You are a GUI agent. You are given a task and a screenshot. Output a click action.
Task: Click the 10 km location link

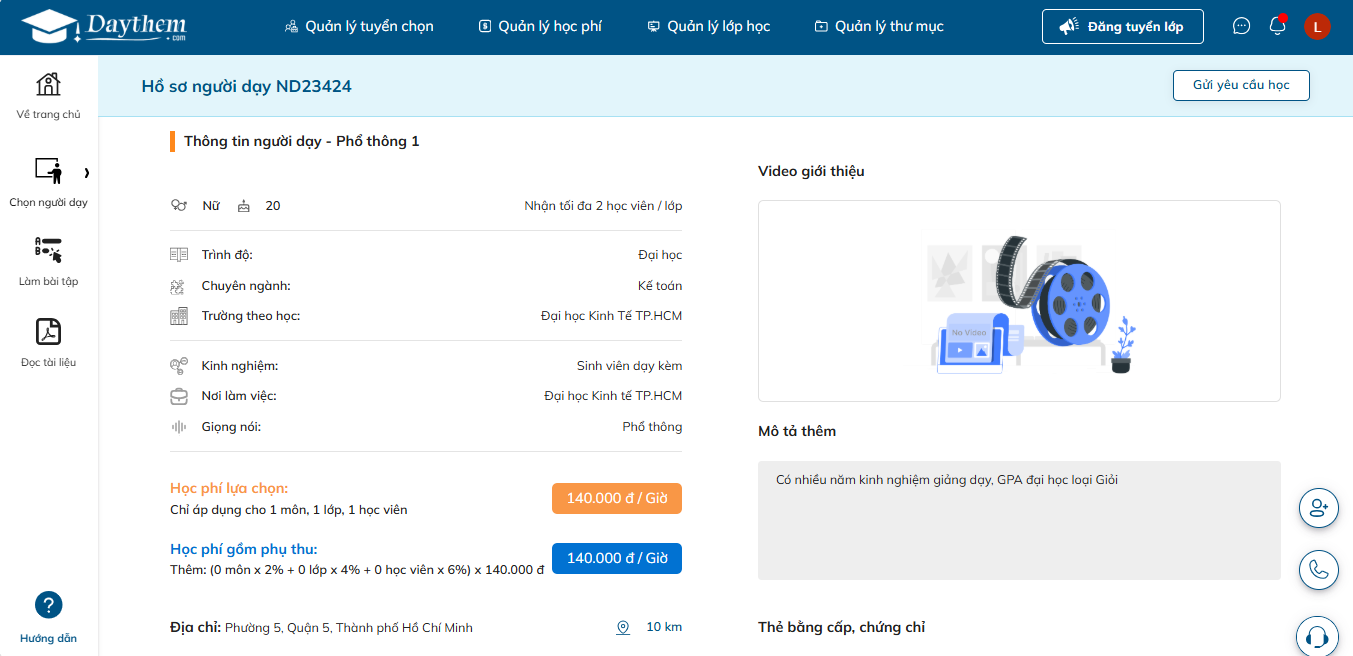click(652, 627)
